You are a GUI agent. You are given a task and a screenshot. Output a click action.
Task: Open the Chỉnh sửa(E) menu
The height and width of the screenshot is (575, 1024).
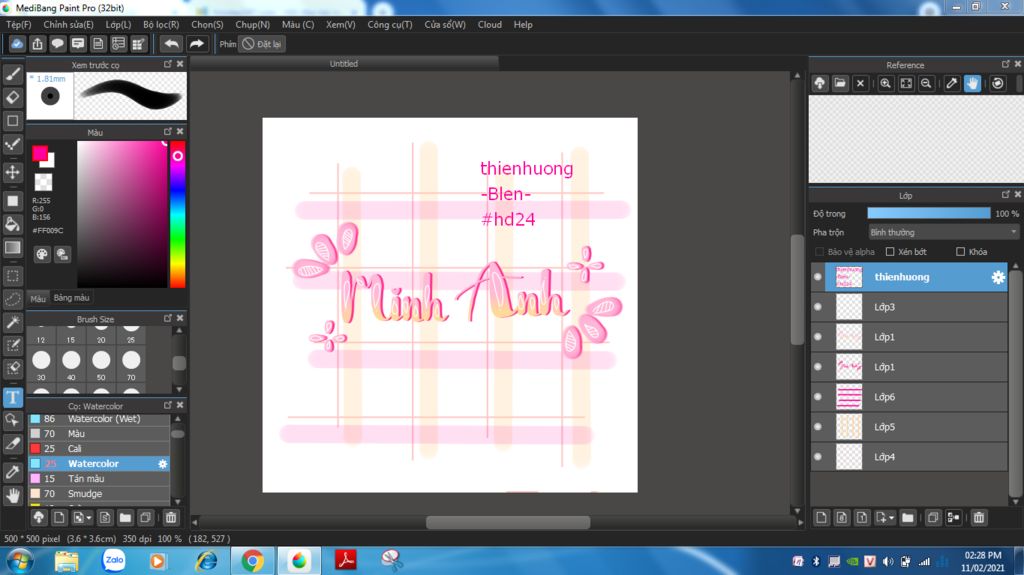(68, 24)
